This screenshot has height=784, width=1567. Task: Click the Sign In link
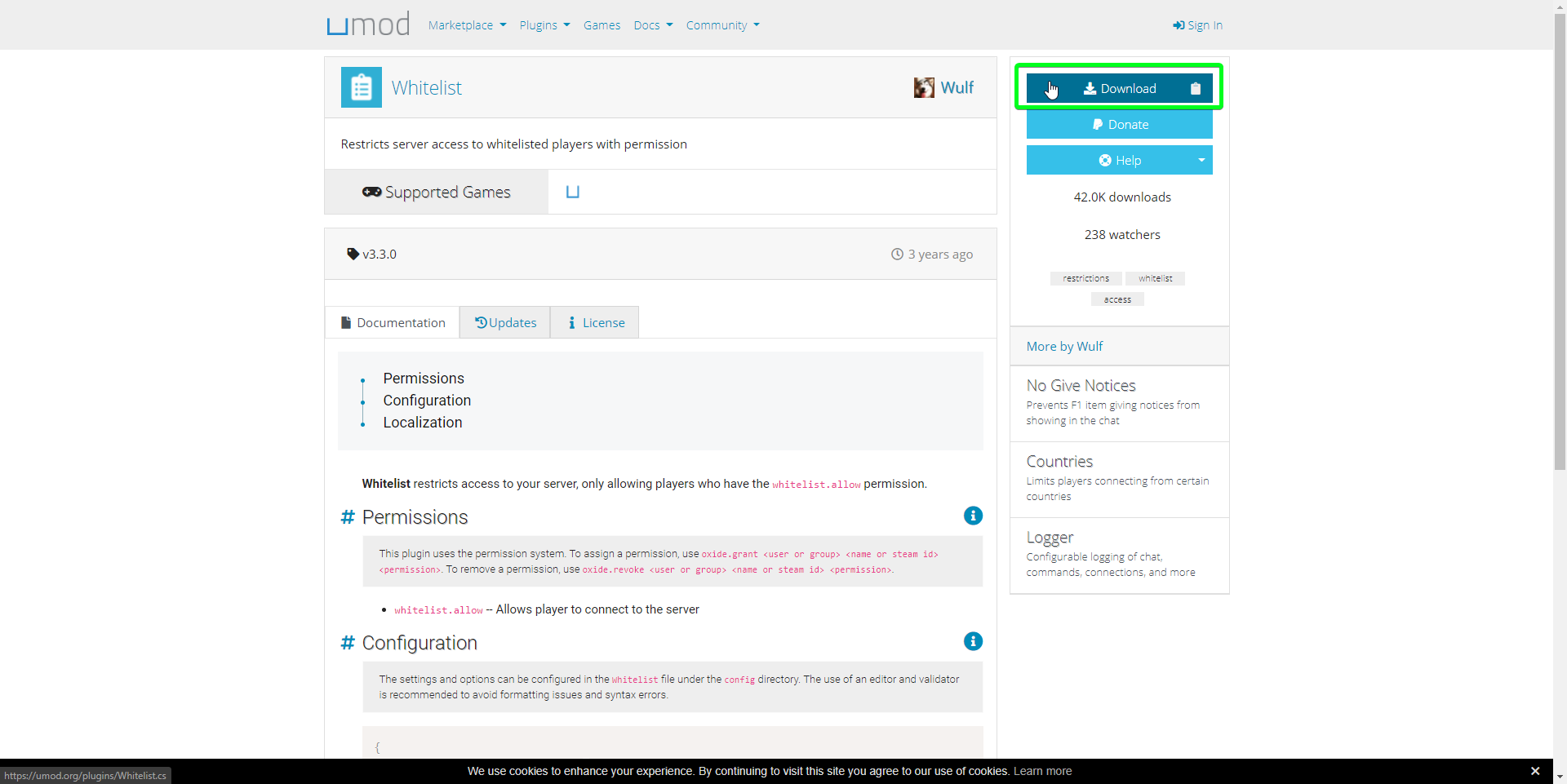point(1197,25)
